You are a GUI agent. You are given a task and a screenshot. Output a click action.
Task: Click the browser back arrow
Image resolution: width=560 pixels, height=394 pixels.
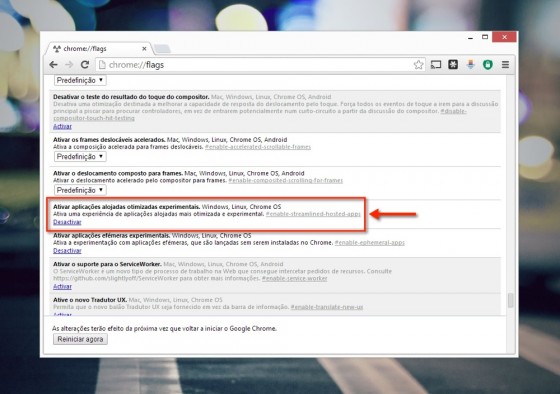[x=54, y=65]
